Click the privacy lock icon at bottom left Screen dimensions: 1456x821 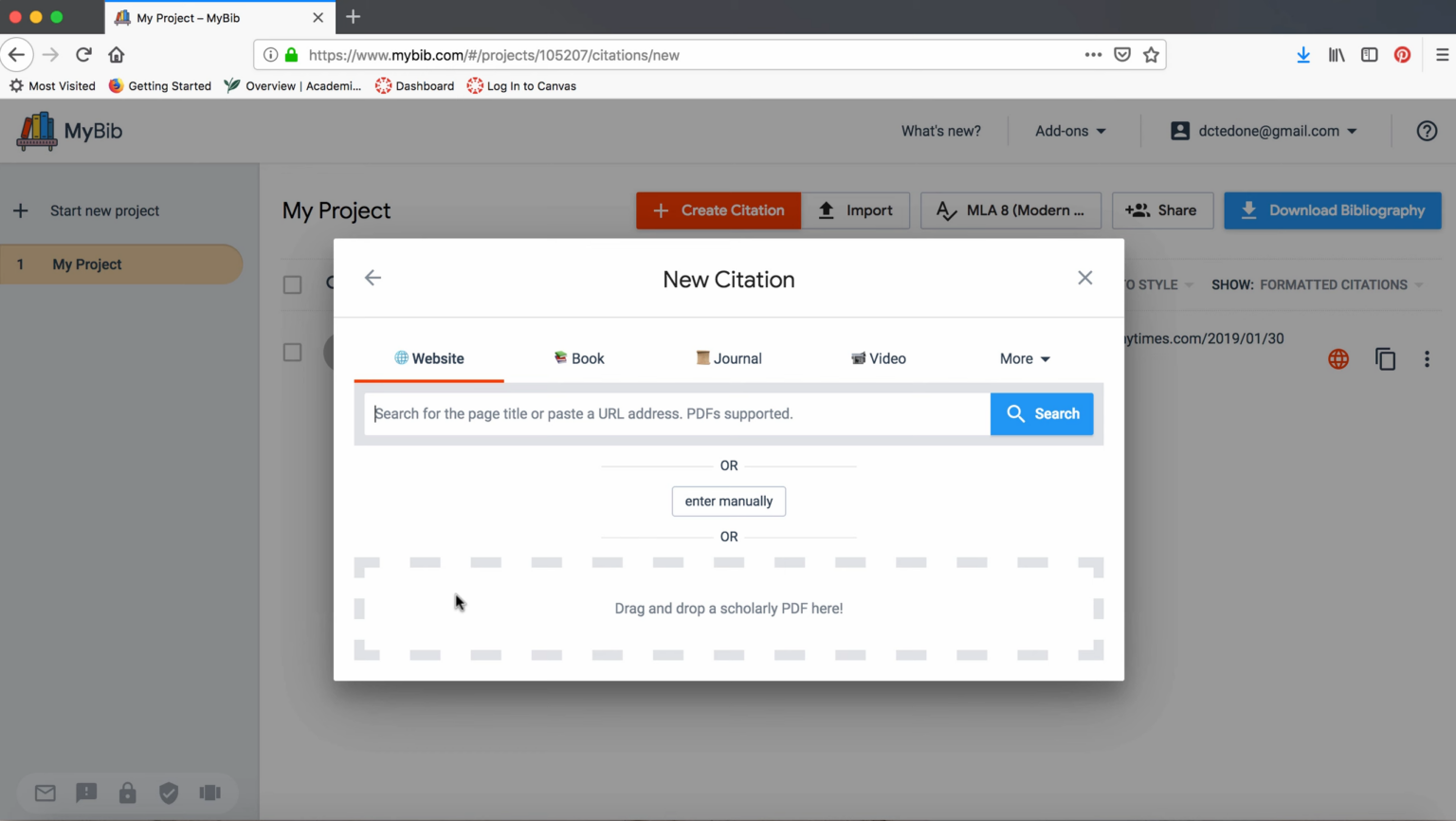tap(127, 793)
